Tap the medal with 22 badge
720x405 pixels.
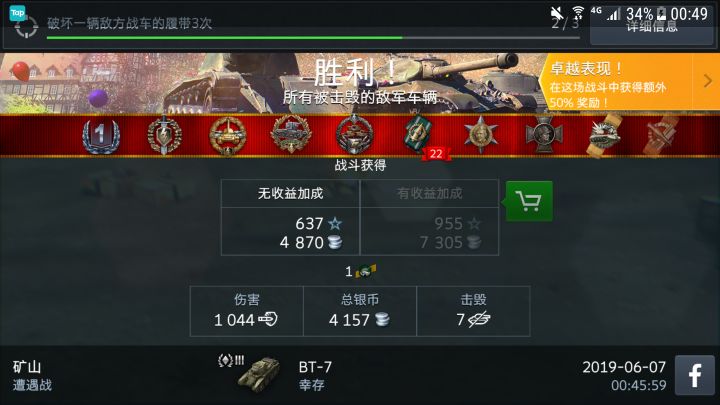coord(419,134)
